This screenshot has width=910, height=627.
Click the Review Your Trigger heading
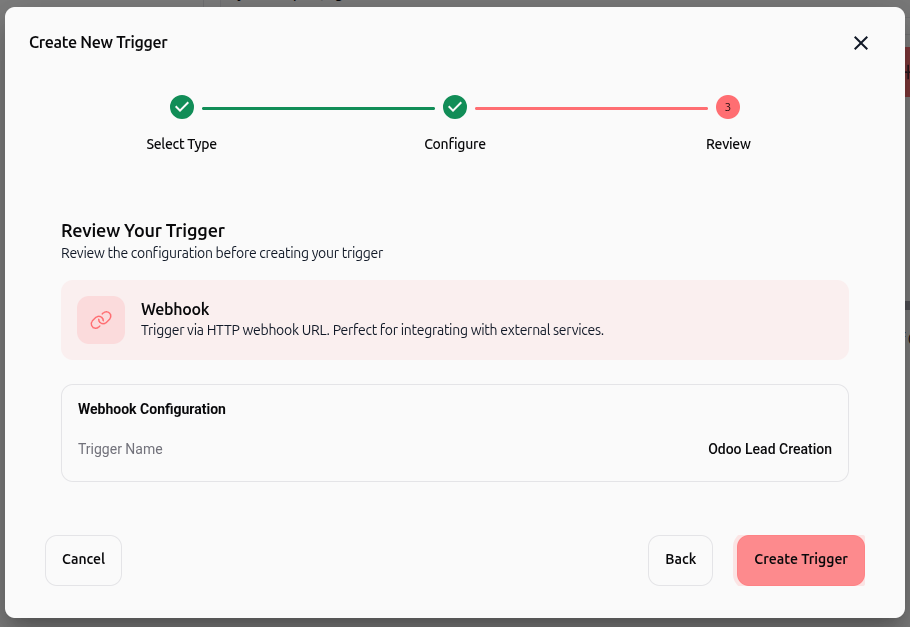point(143,230)
